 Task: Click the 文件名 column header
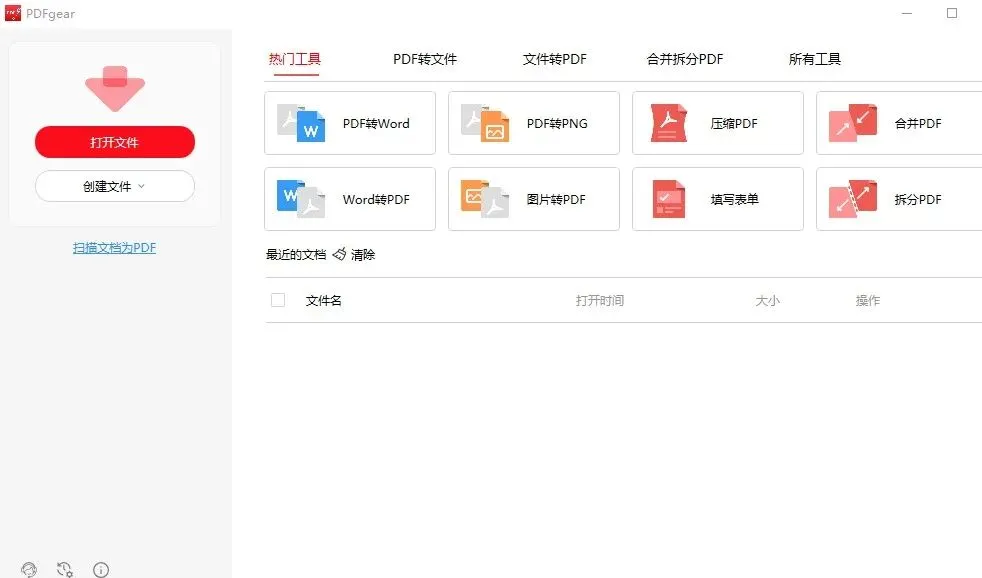pyautogui.click(x=324, y=301)
